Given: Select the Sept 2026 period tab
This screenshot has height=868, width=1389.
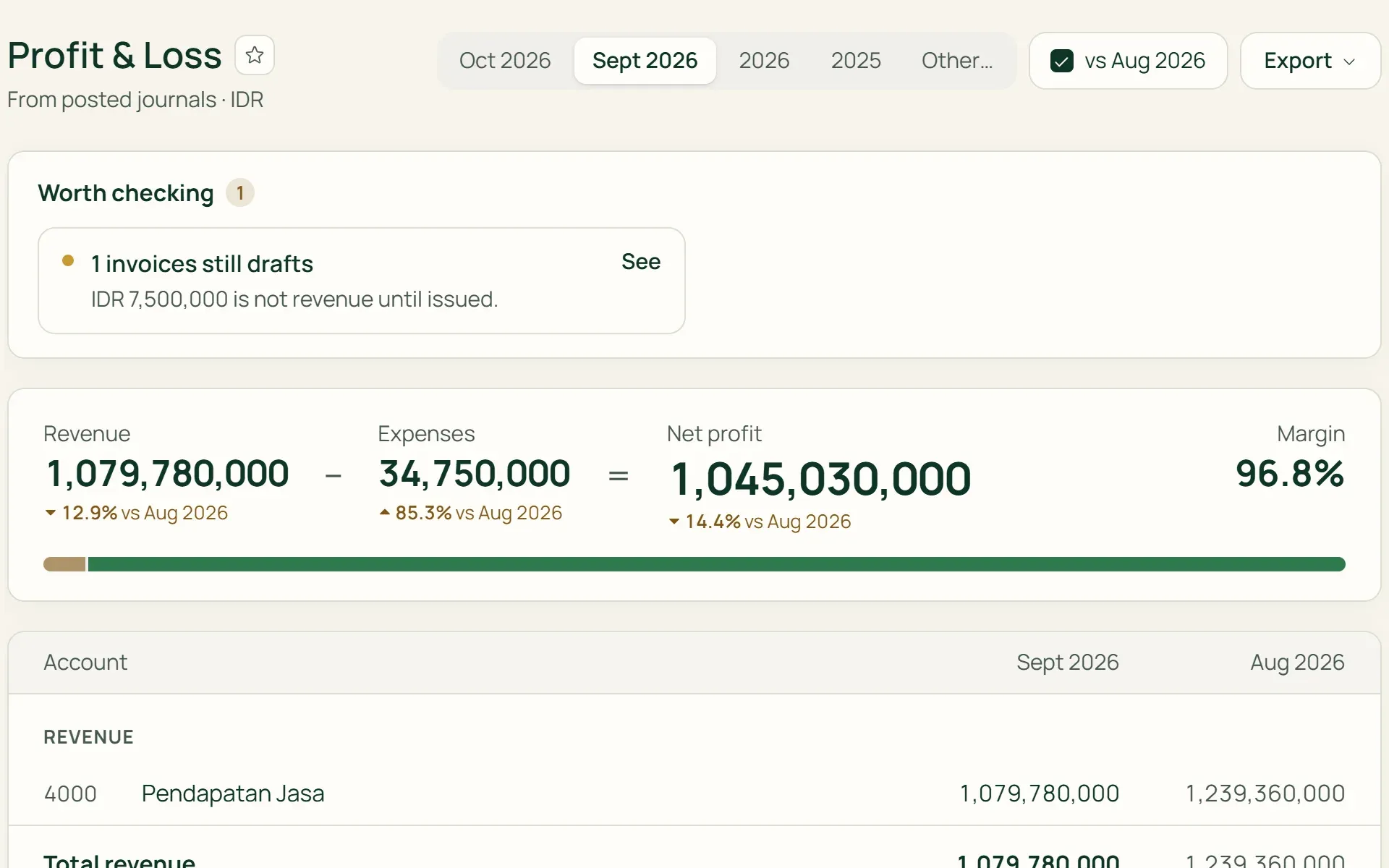Looking at the screenshot, I should [645, 61].
